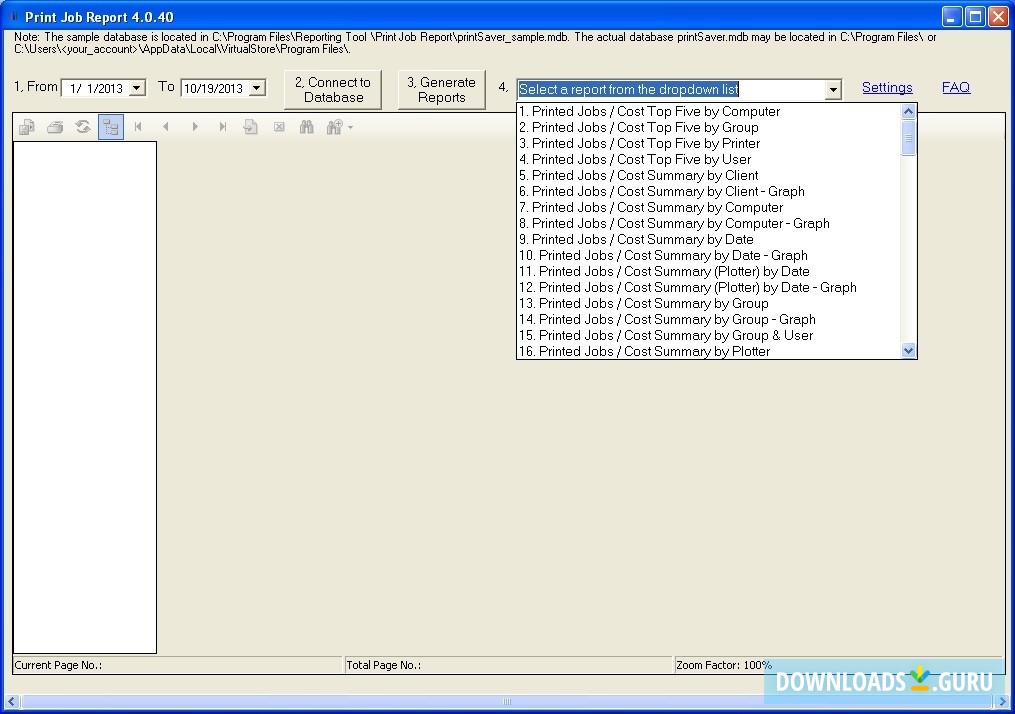
Task: Select report 12 (Plotter) by Date - Graph
Action: pyautogui.click(x=708, y=287)
